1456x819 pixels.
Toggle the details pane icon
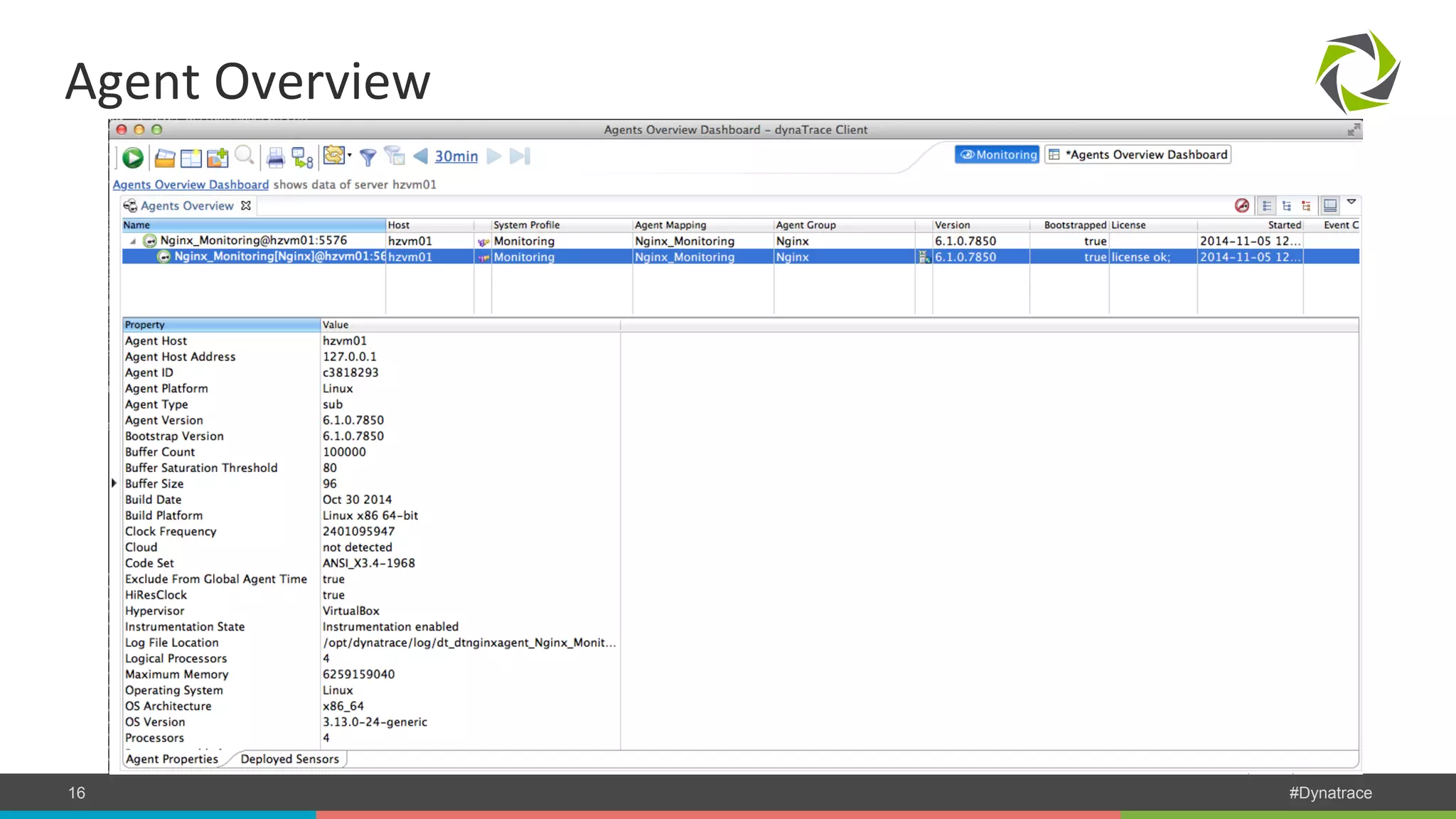(1330, 205)
